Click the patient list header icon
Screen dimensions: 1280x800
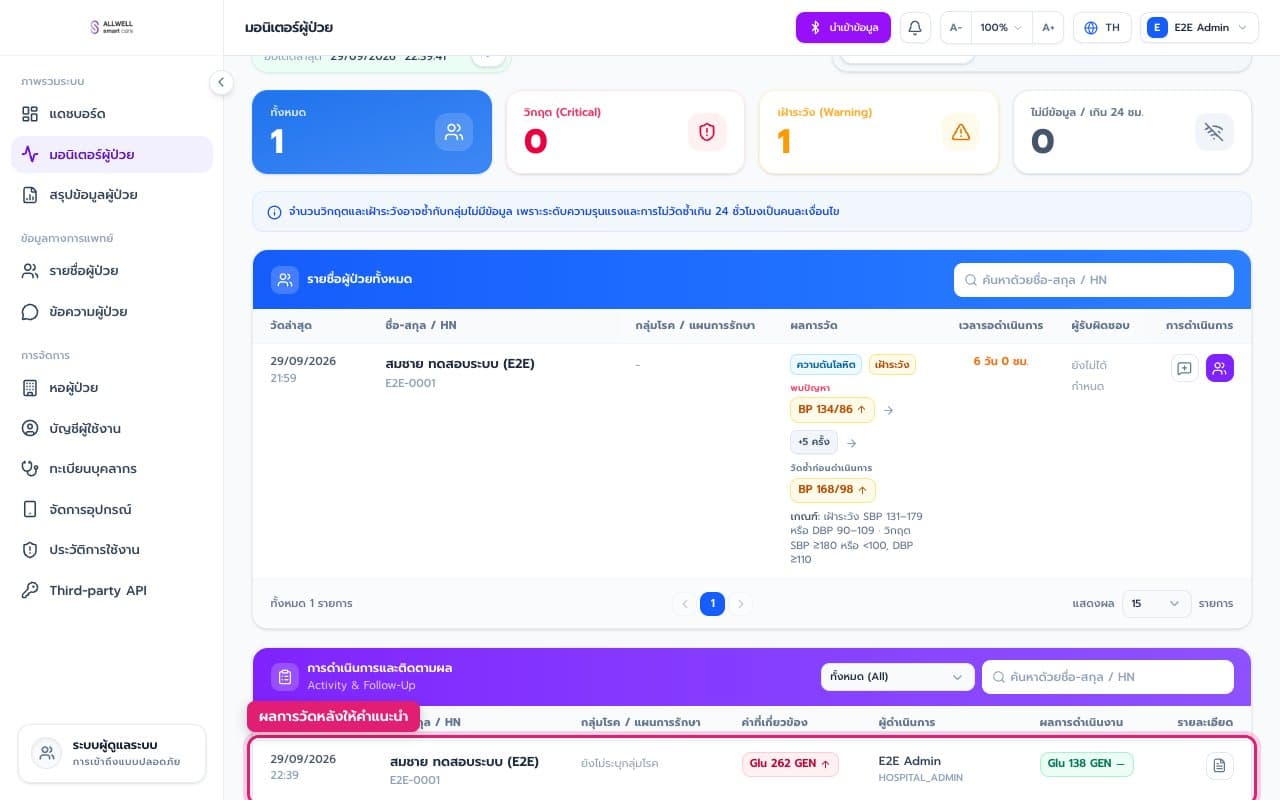coord(285,280)
